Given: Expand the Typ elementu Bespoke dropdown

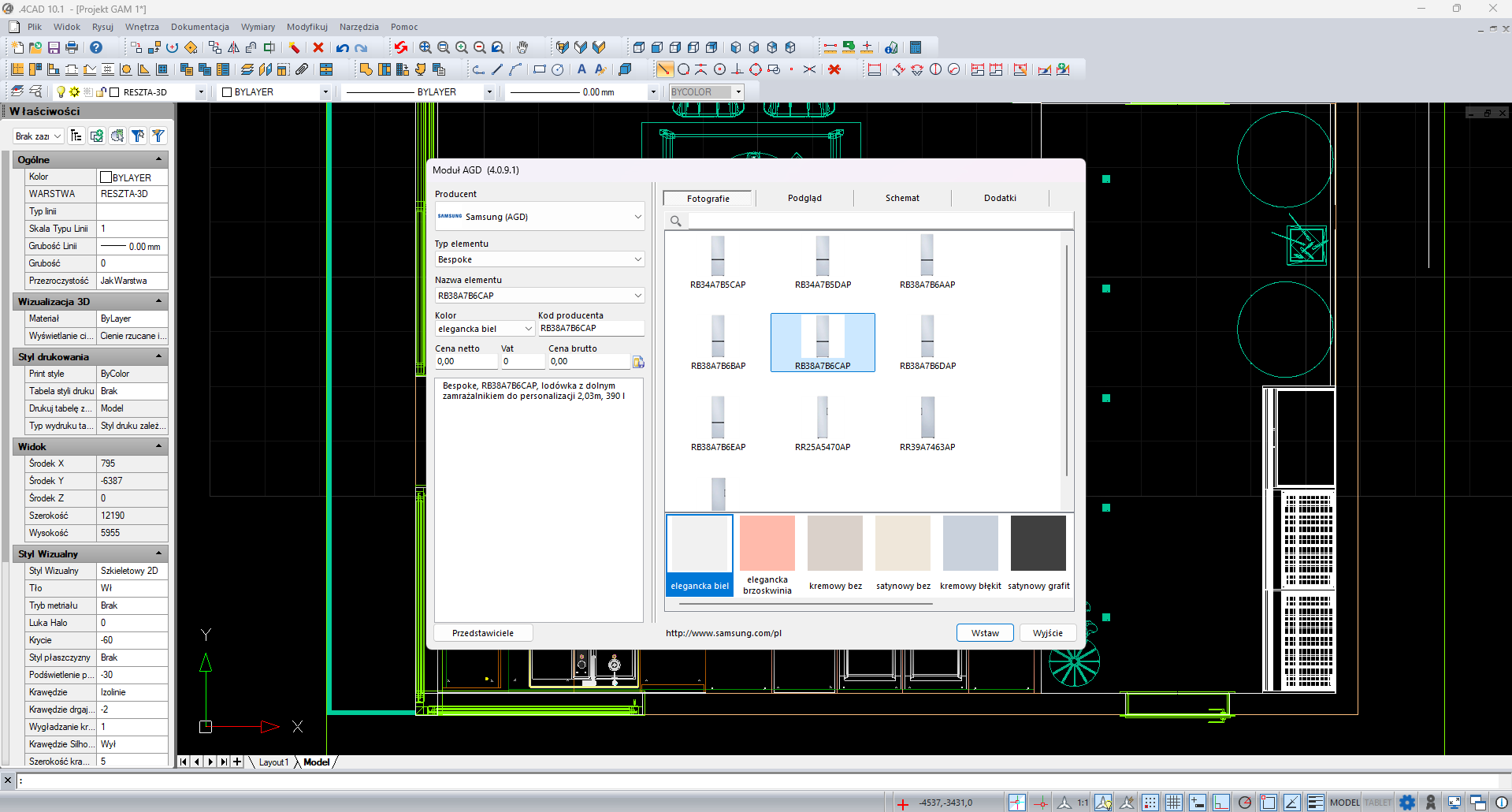Looking at the screenshot, I should (540, 259).
